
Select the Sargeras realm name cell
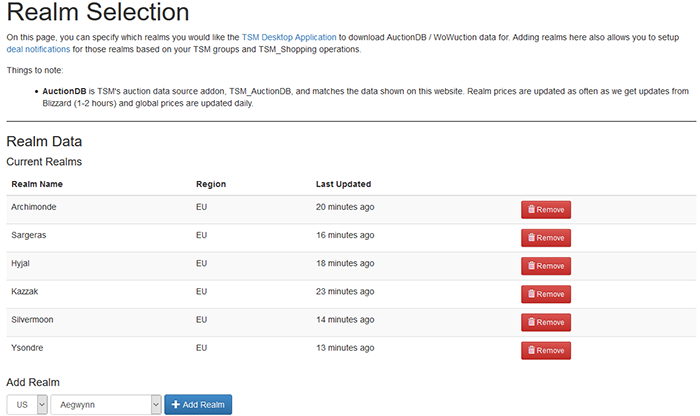tap(29, 235)
